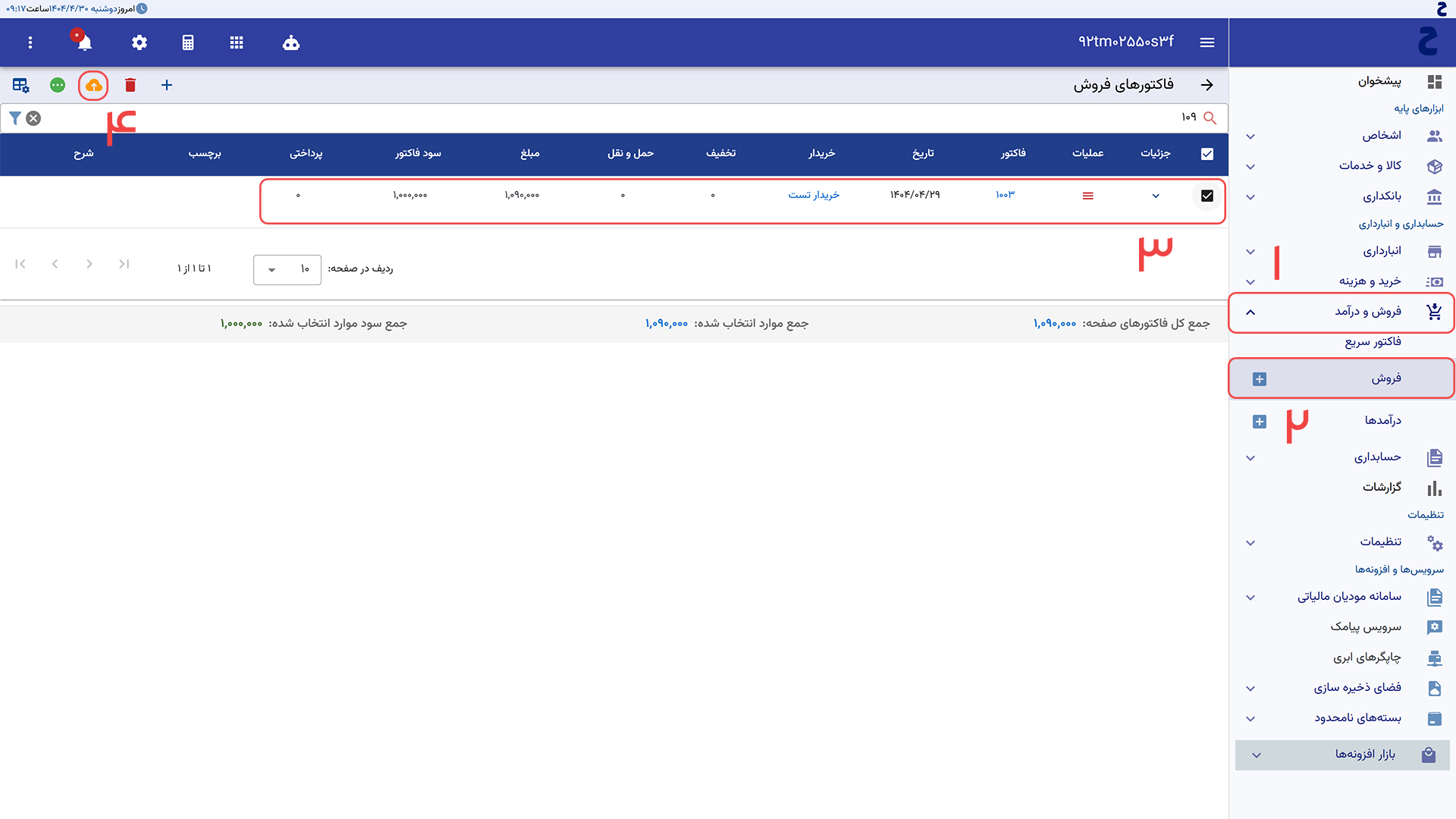
Task: Click the orange cloud upload icon
Action: (x=93, y=86)
